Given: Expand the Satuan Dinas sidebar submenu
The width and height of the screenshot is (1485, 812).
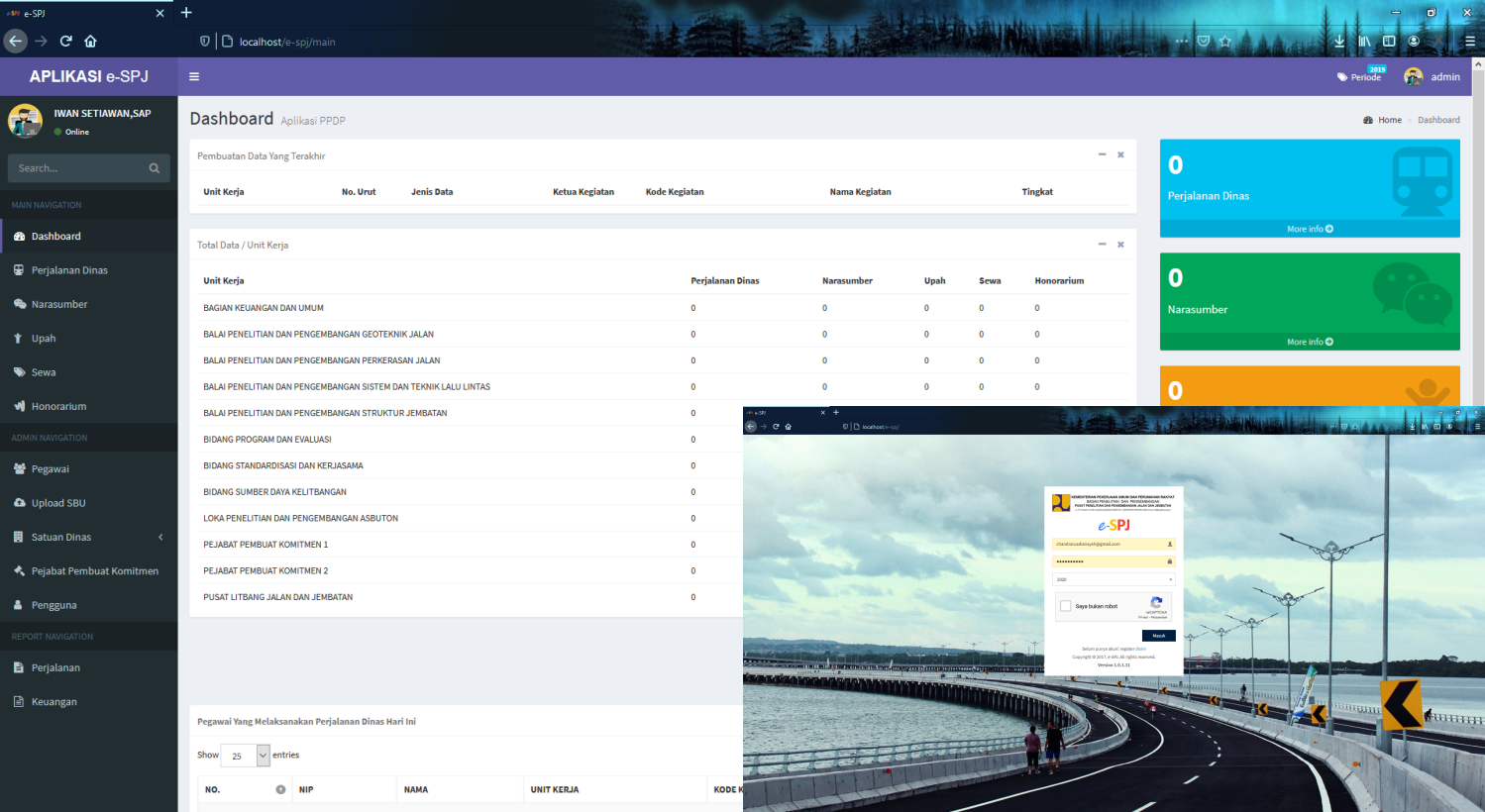Looking at the screenshot, I should [160, 537].
